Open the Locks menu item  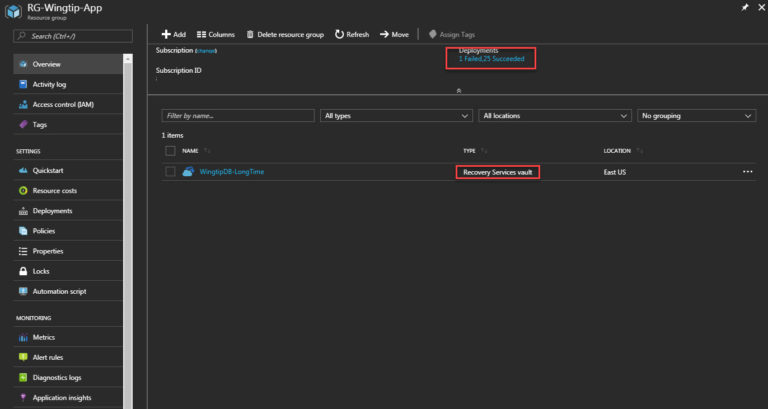68,271
